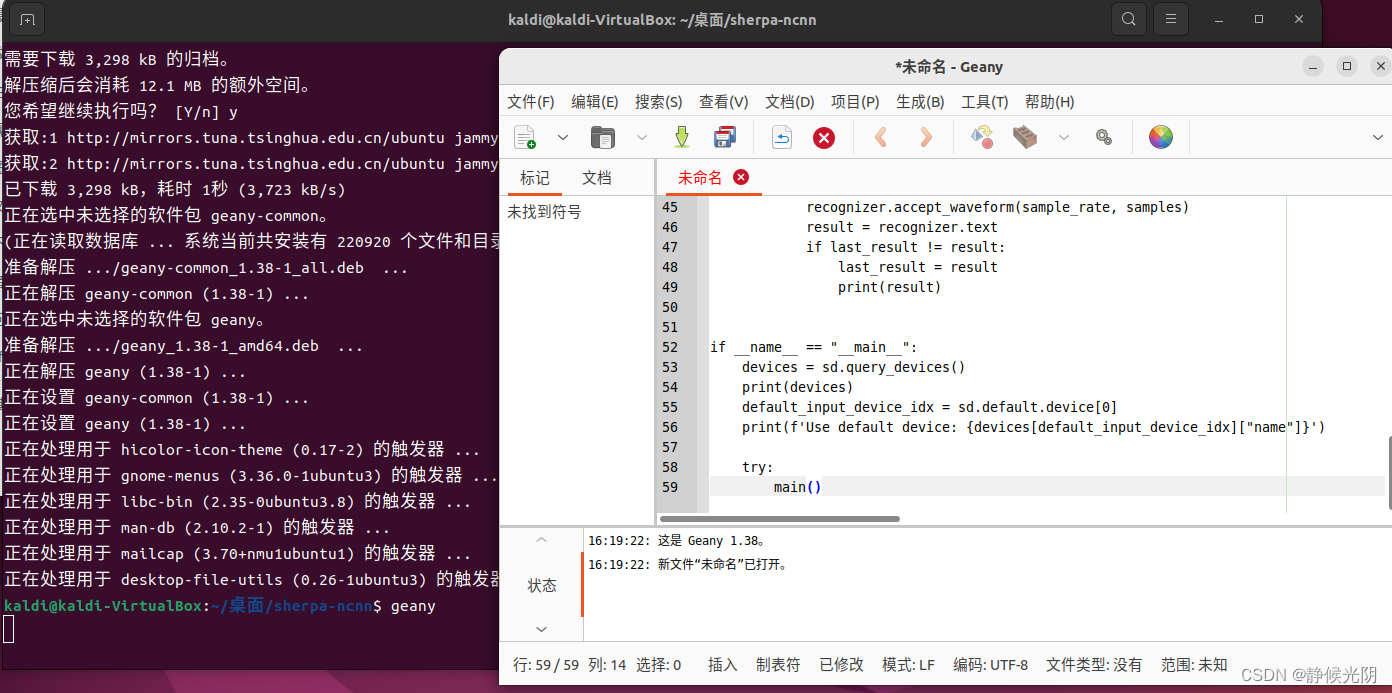The height and width of the screenshot is (693, 1392).
Task: Open the 文件(F) menu
Action: pyautogui.click(x=531, y=102)
